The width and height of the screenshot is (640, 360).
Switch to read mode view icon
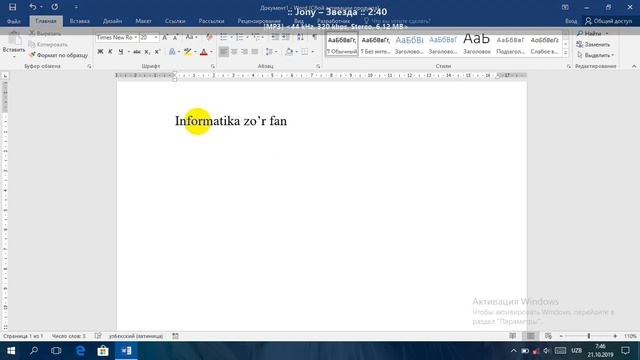513,336
